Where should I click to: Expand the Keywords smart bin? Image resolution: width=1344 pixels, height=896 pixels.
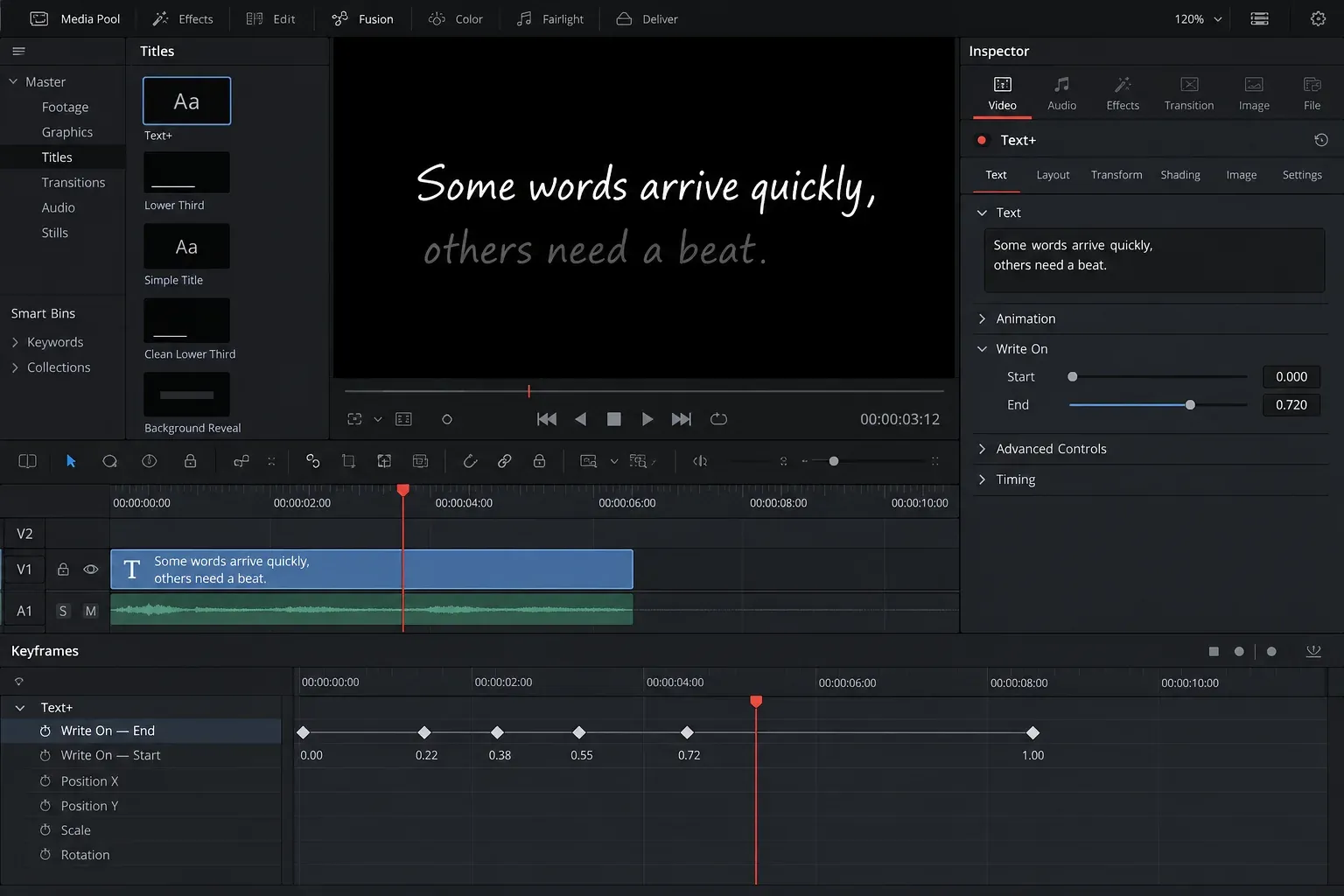pyautogui.click(x=15, y=342)
